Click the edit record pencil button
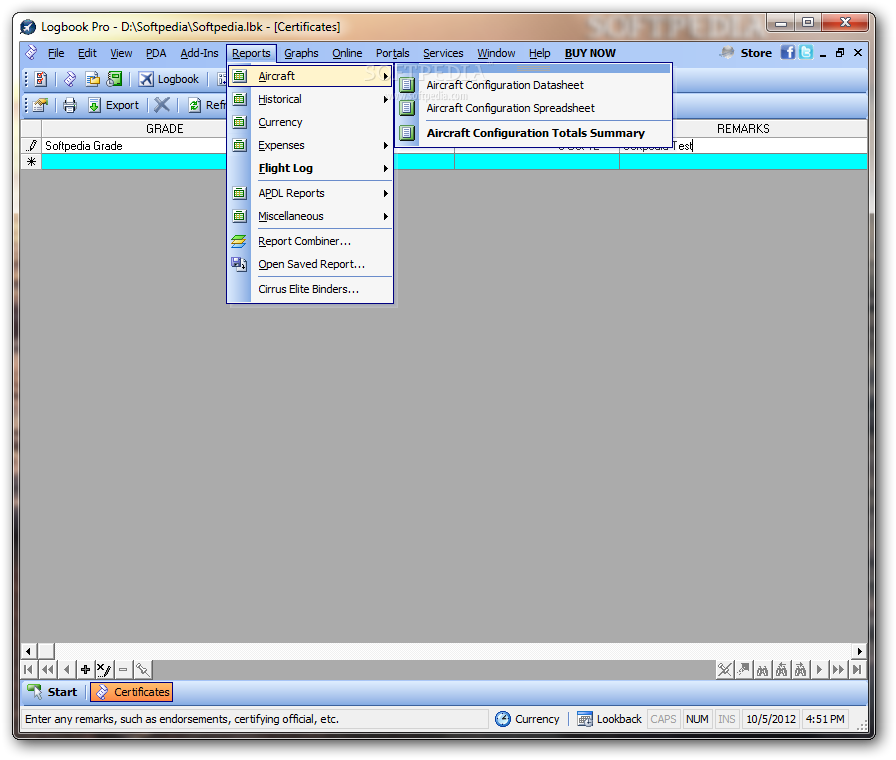Image resolution: width=896 pixels, height=760 pixels. [104, 669]
